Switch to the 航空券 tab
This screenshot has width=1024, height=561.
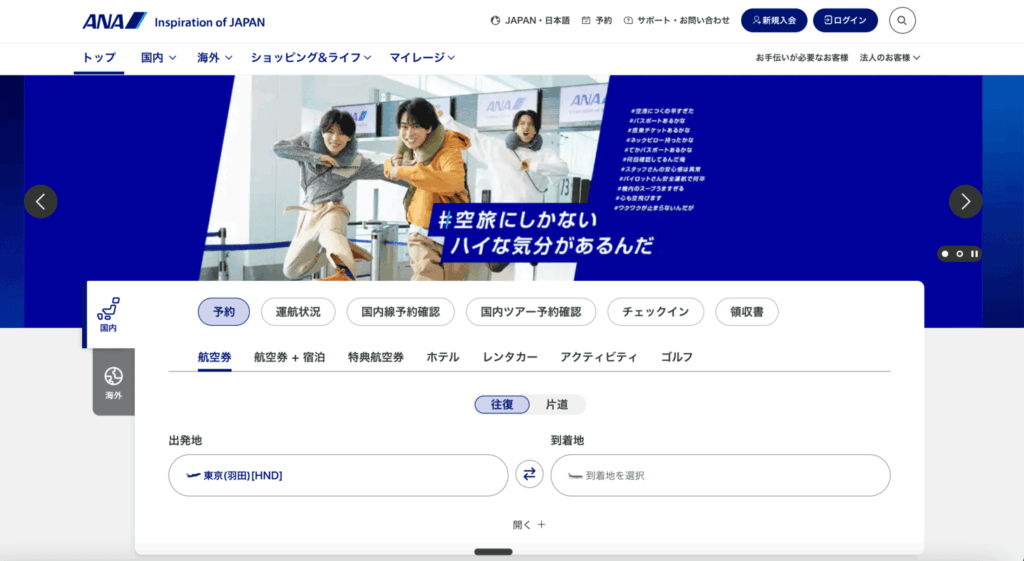[x=215, y=357]
